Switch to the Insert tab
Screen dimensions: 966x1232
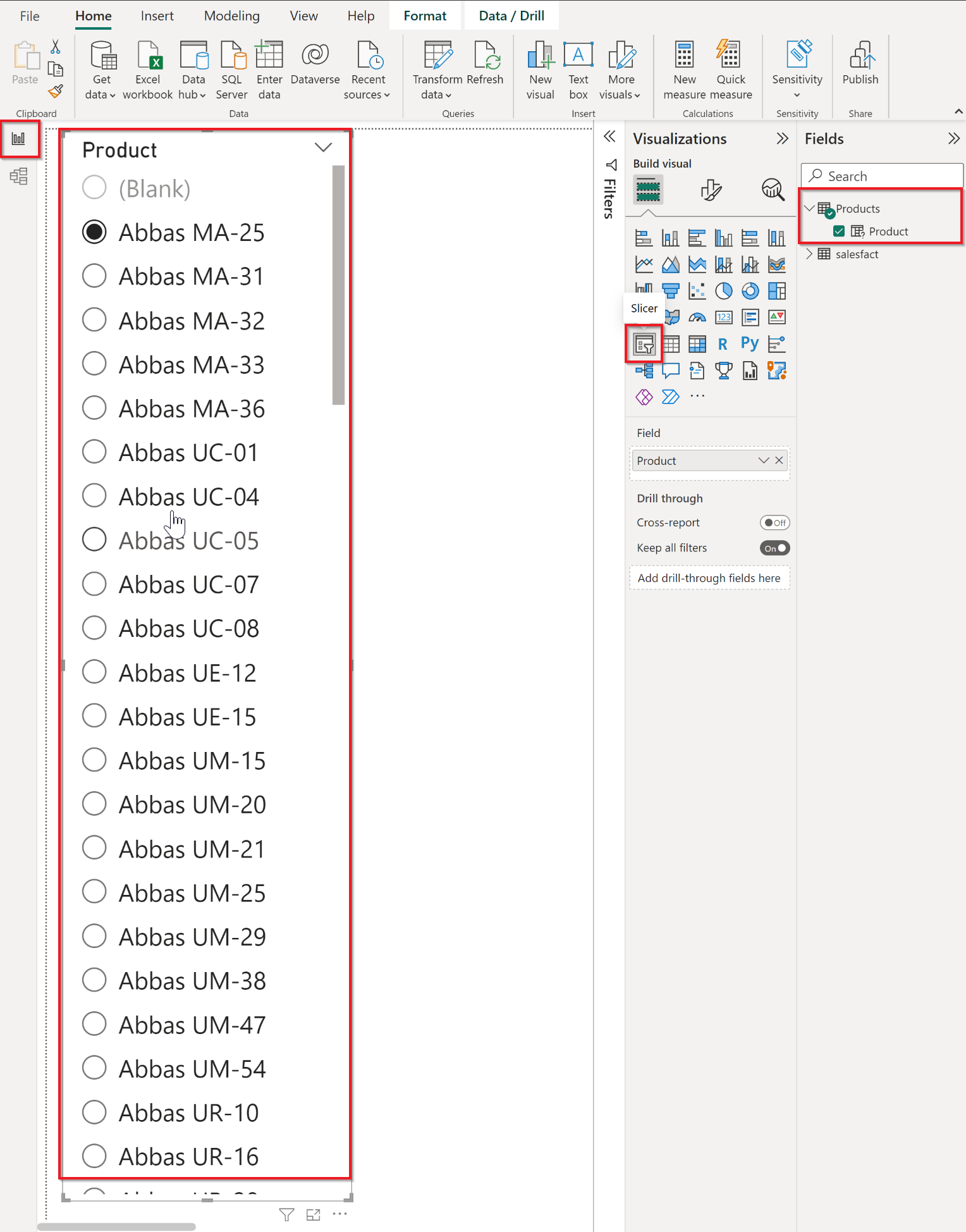pos(157,16)
